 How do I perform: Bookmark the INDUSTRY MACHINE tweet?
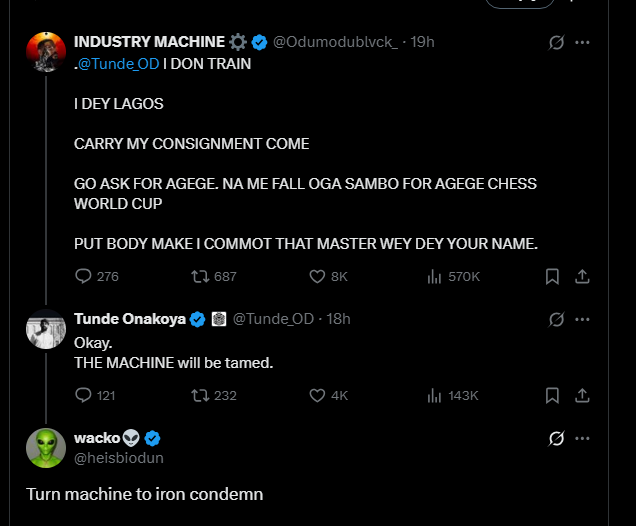point(552,276)
